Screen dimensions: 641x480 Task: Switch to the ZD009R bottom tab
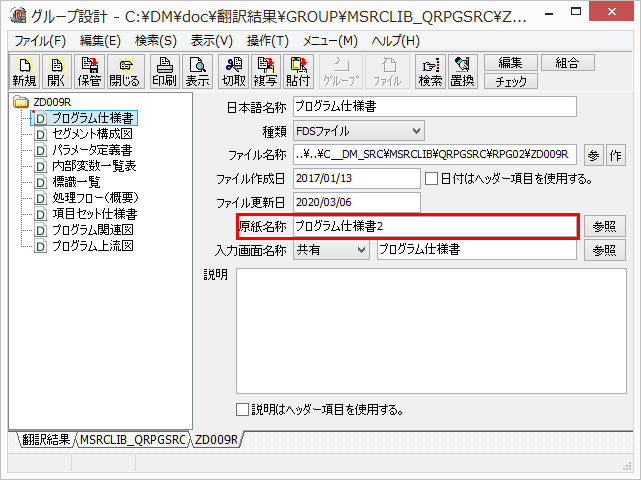217,440
